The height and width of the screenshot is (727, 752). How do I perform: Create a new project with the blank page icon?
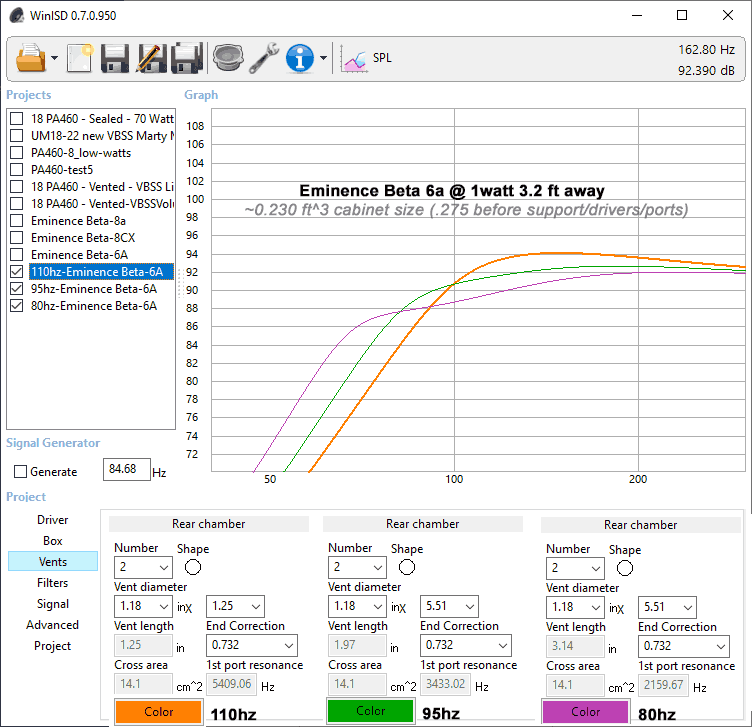point(80,58)
